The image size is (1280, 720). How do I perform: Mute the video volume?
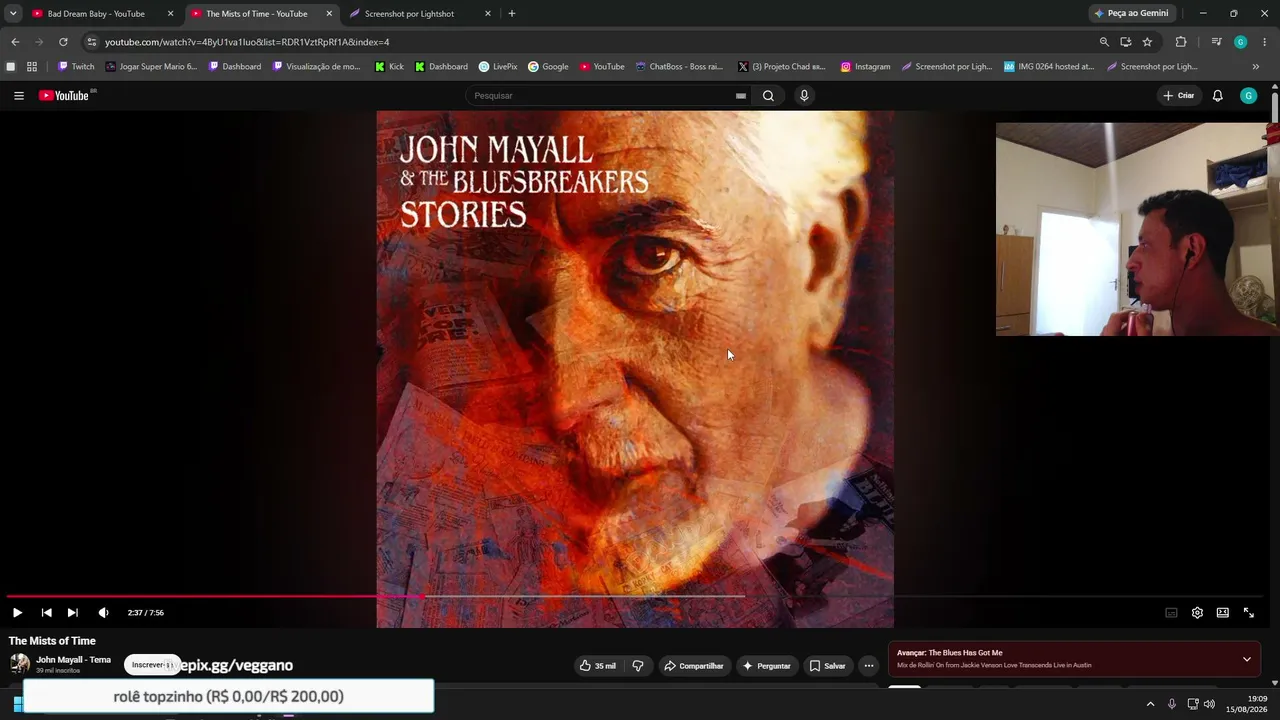click(x=103, y=613)
